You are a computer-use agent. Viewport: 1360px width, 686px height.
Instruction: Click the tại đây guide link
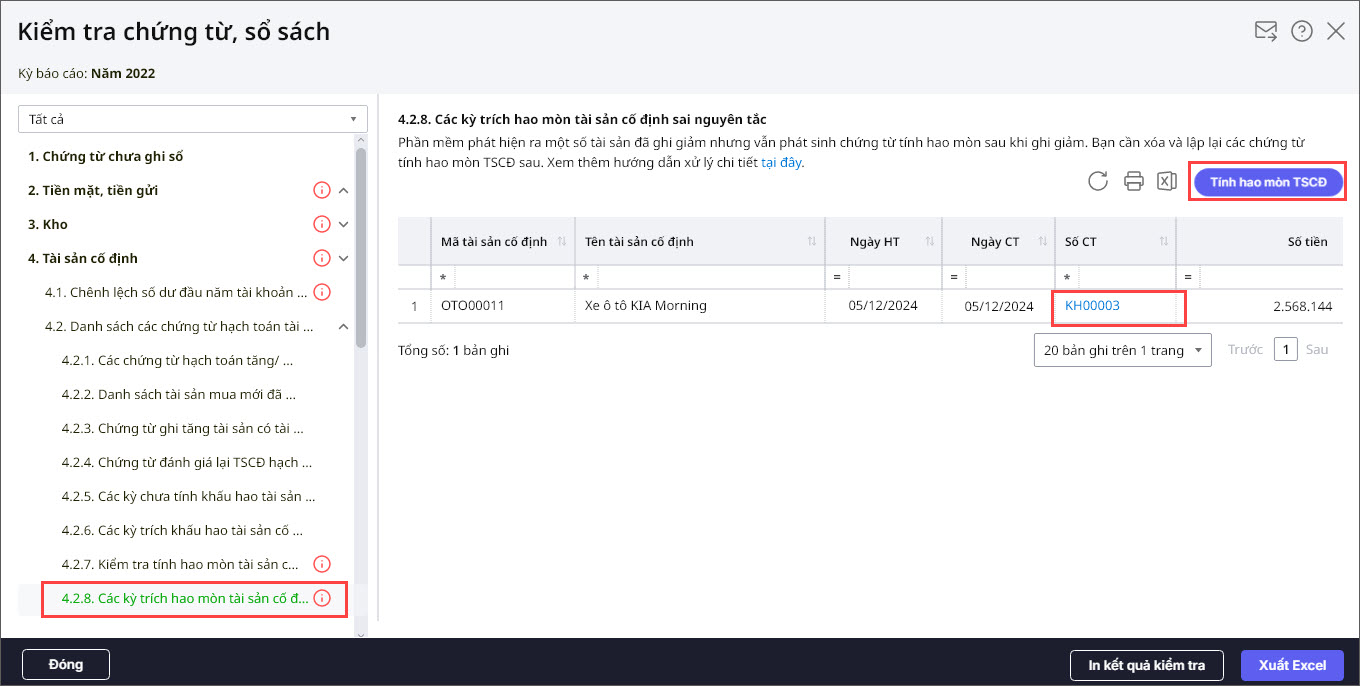click(x=781, y=162)
